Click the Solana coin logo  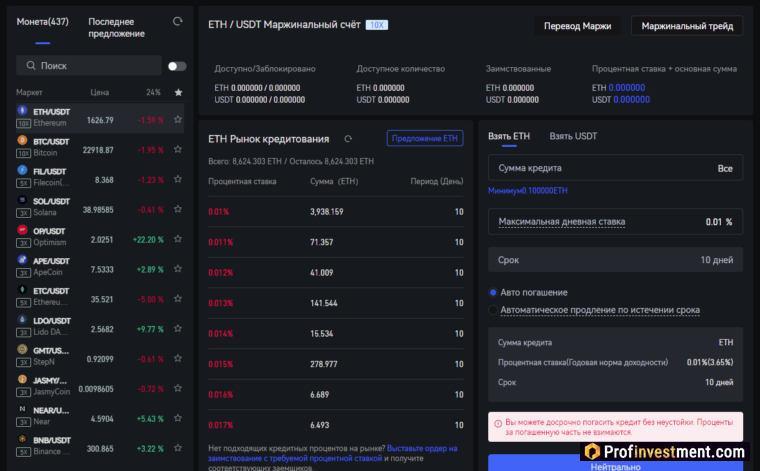click(22, 200)
